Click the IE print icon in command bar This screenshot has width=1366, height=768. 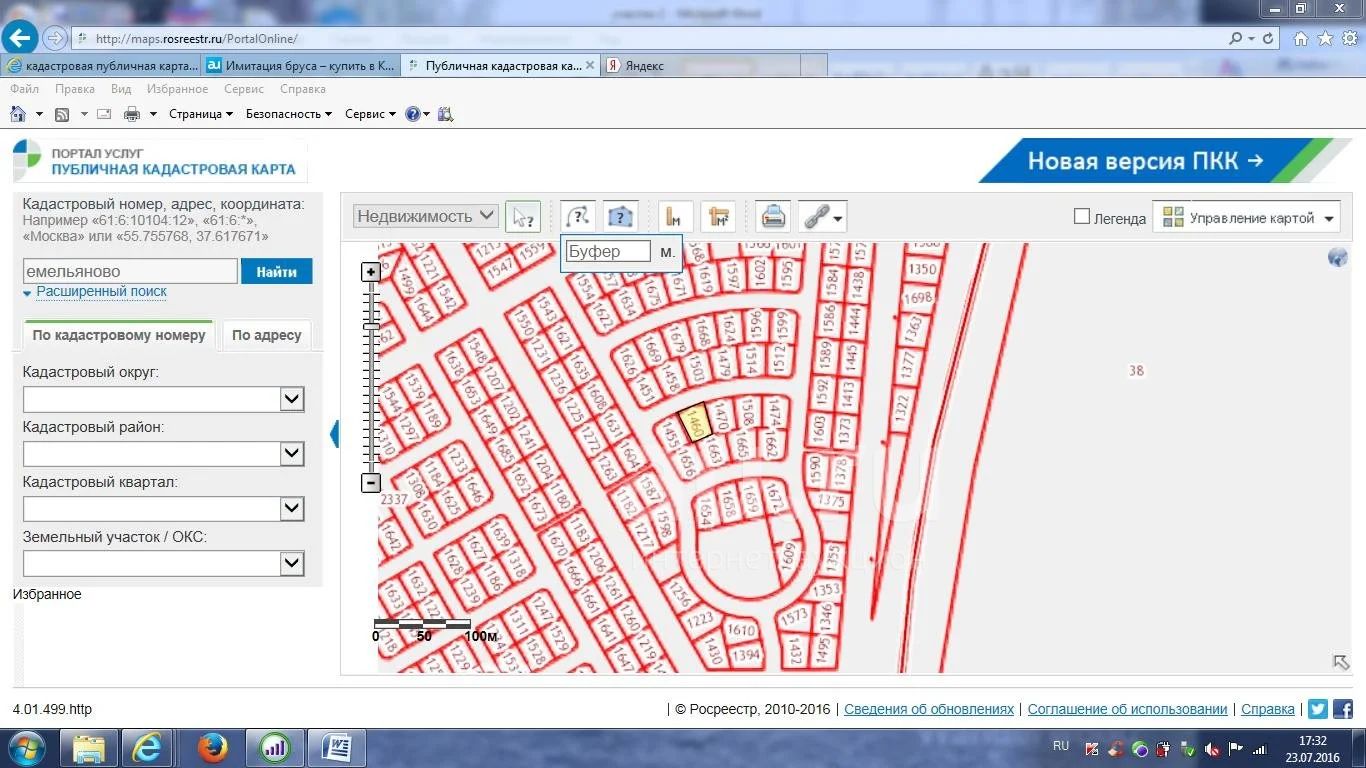[x=131, y=114]
